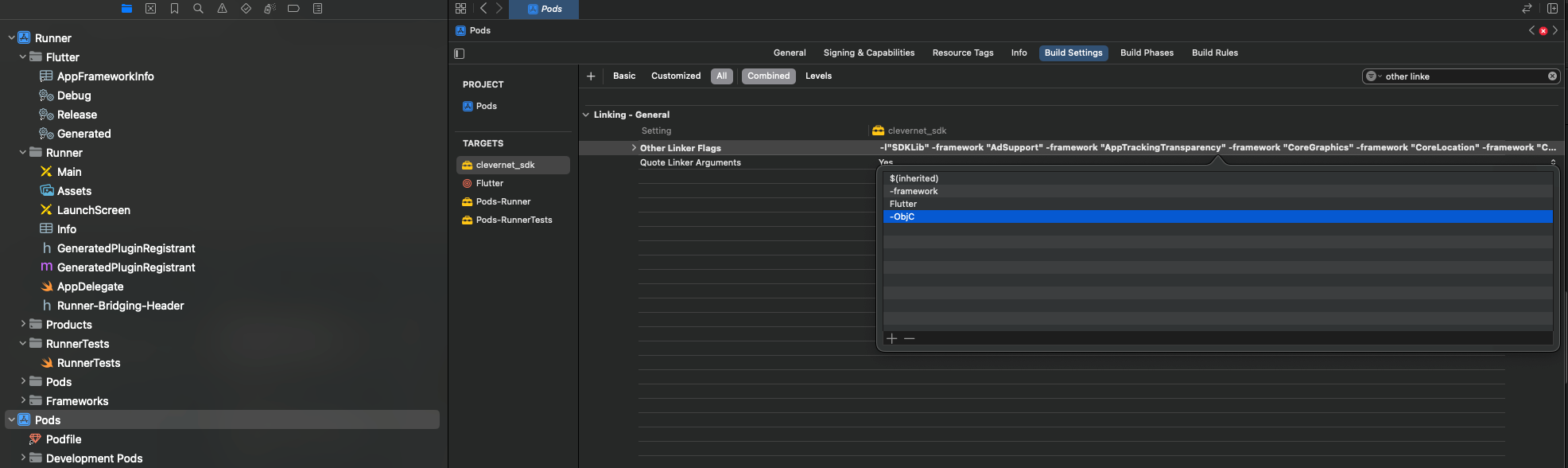The image size is (1568, 468).
Task: Select the Pods editor tab at top
Action: [544, 9]
